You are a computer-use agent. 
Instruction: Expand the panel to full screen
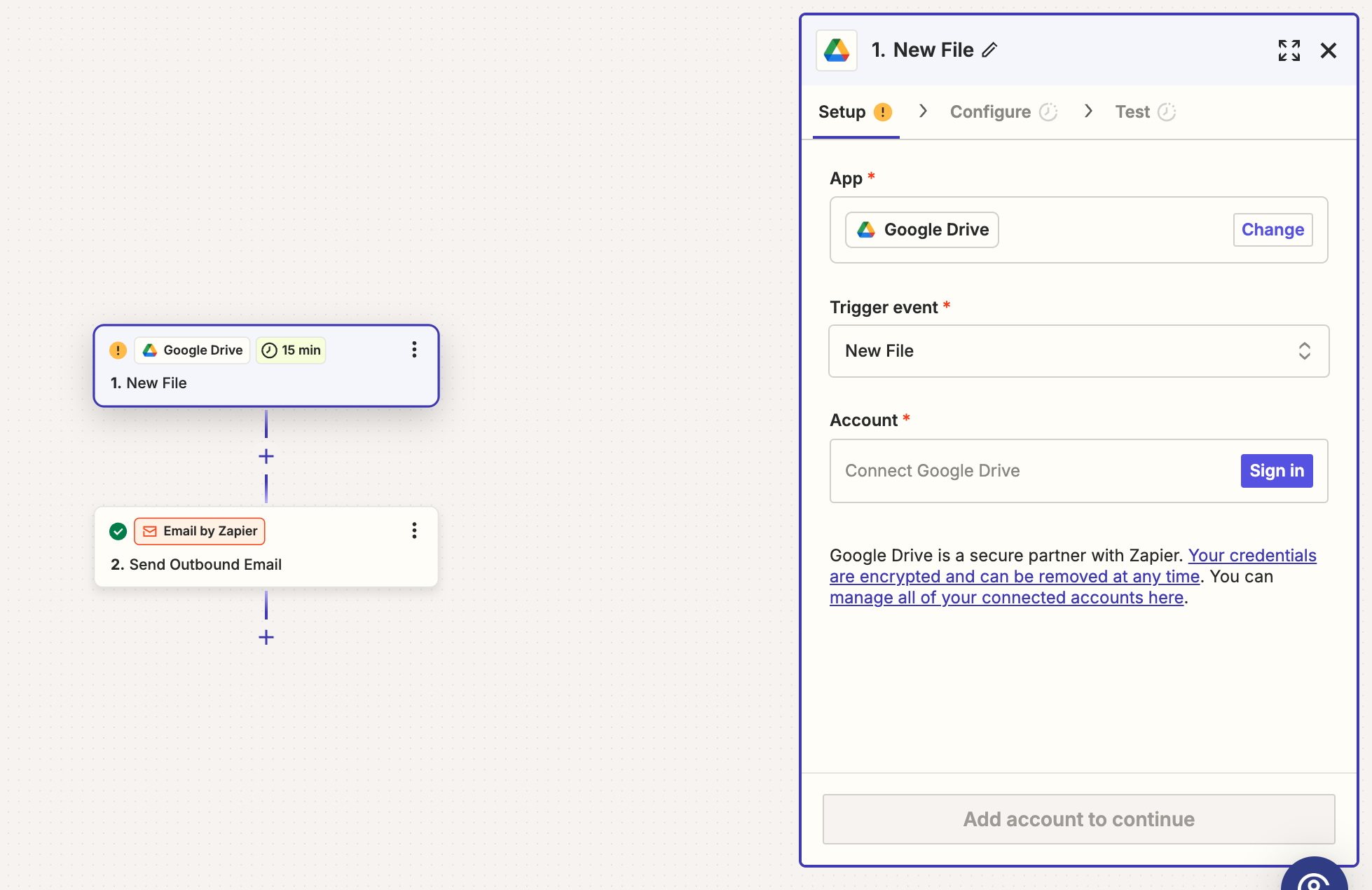click(1289, 50)
